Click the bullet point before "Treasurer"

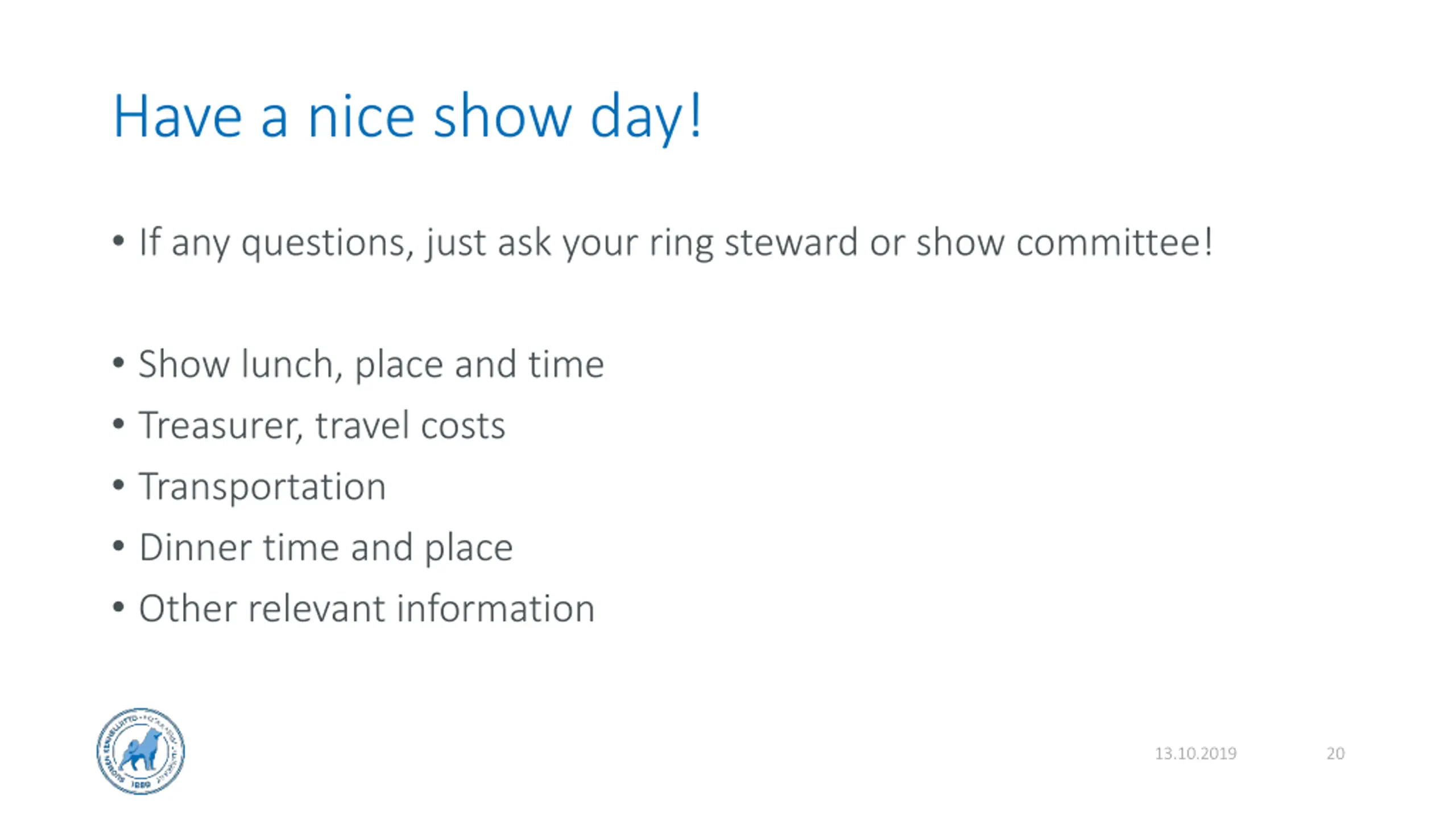coord(118,424)
